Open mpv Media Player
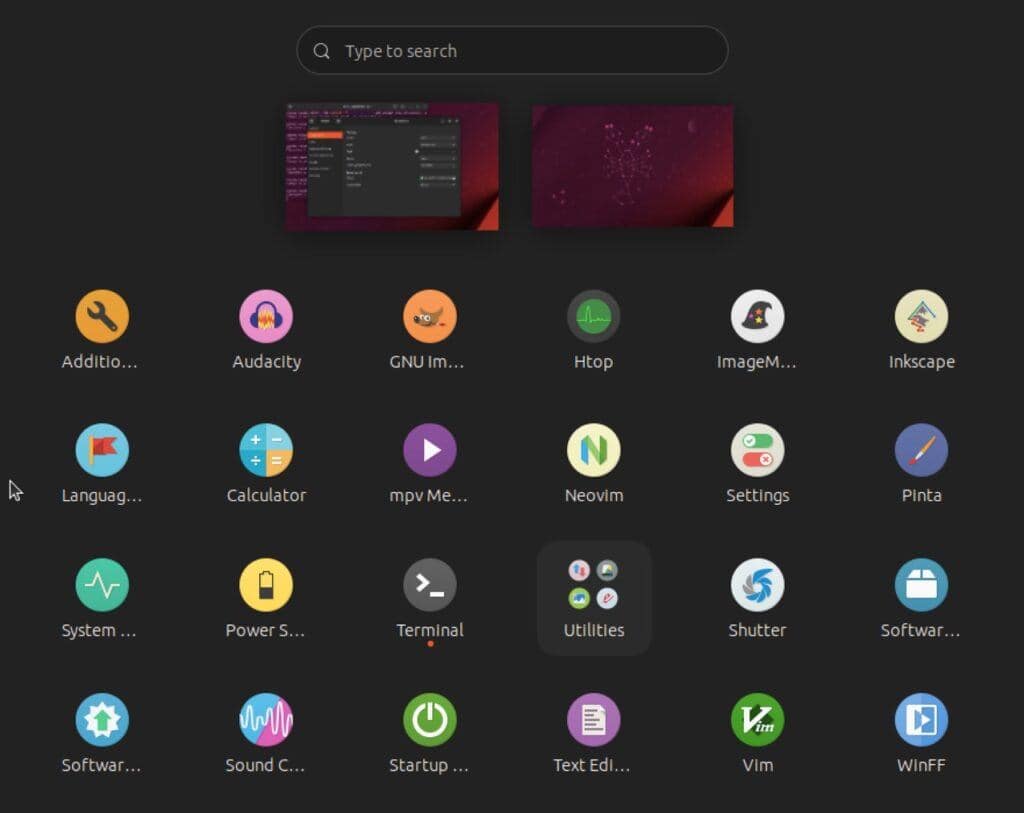The height and width of the screenshot is (813, 1024). click(430, 450)
